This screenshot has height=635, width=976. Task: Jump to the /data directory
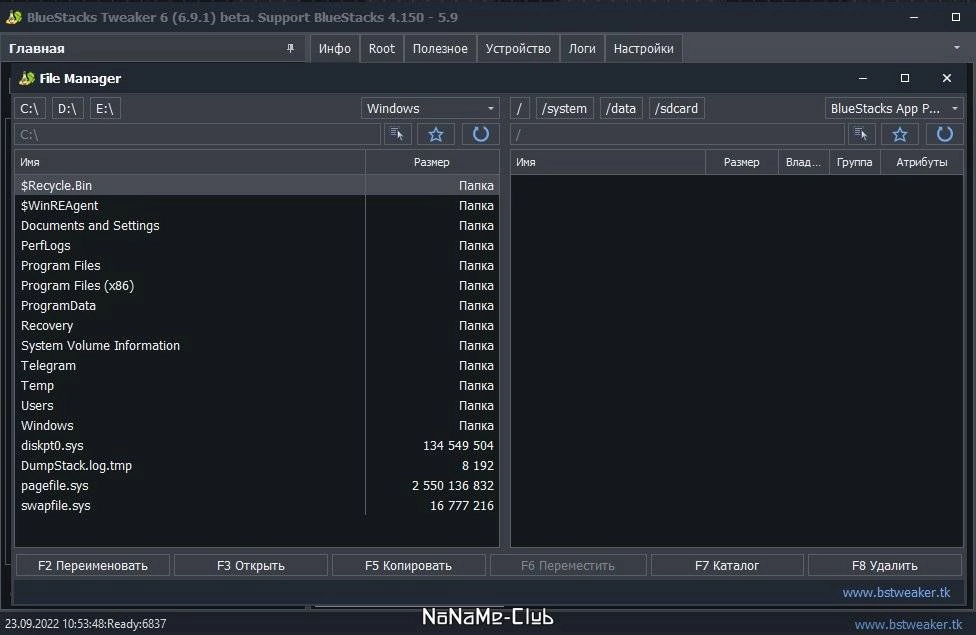(621, 108)
